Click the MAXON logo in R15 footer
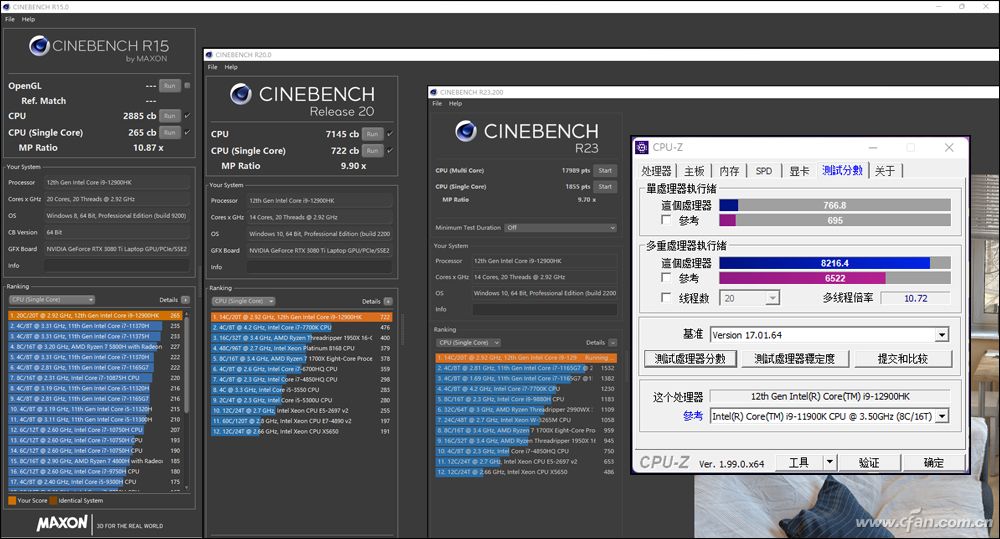Viewport: 1000px width, 539px height. pyautogui.click(x=62, y=524)
